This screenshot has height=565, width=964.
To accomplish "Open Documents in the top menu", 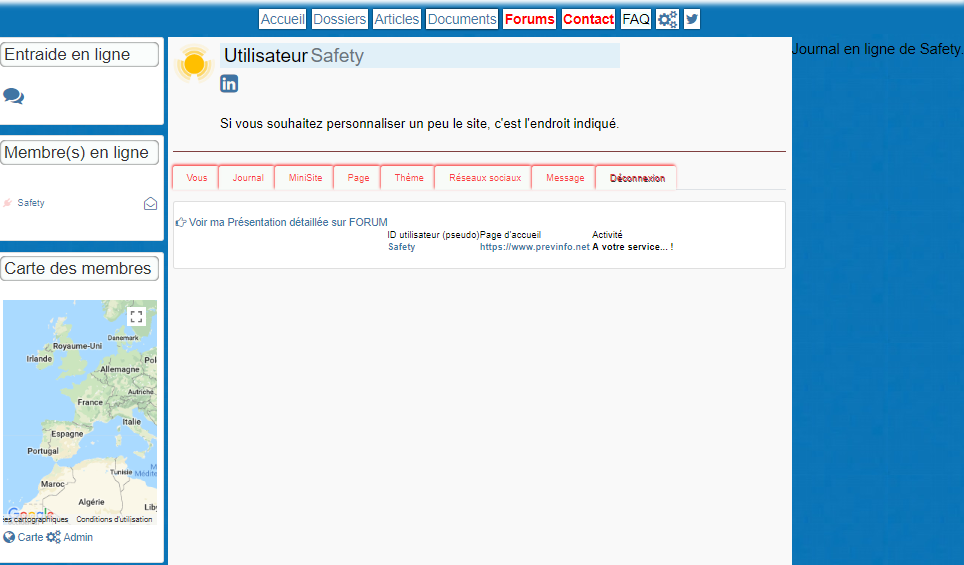I will (x=462, y=19).
